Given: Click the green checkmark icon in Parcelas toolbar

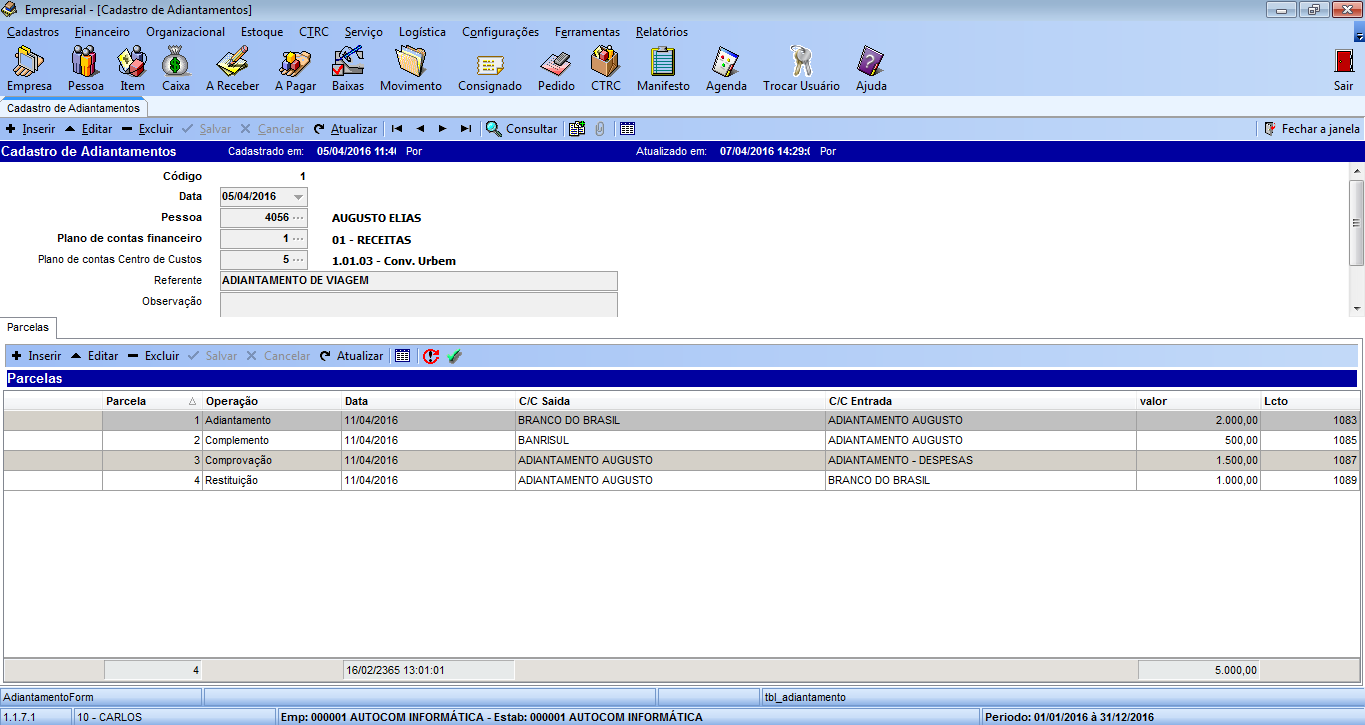Looking at the screenshot, I should [455, 356].
